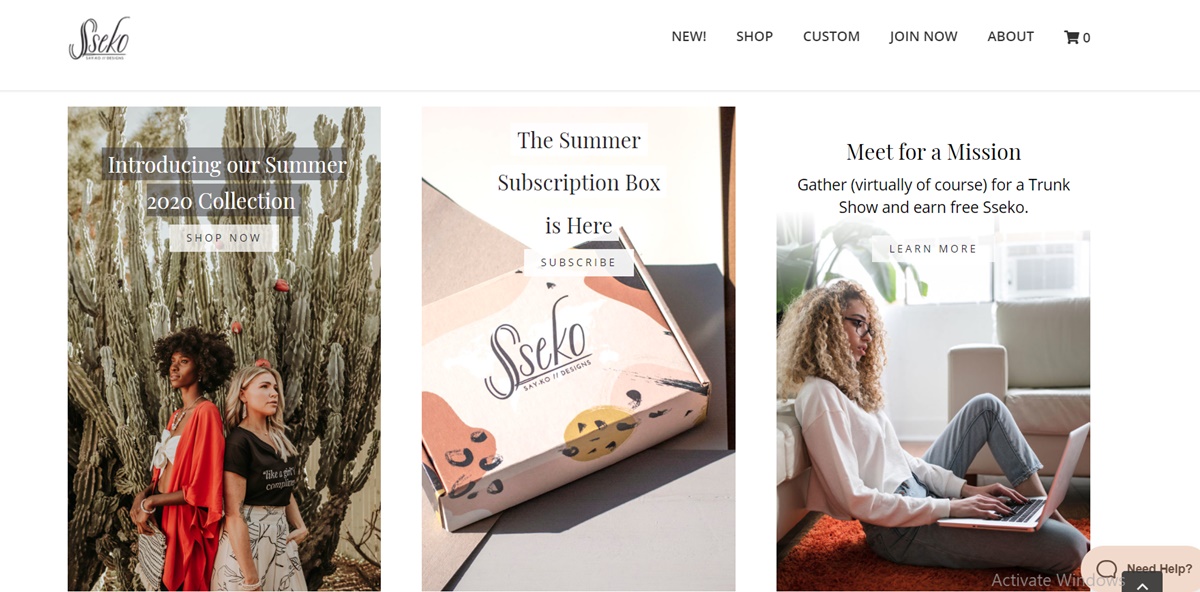1200x592 pixels.
Task: Click the Sseko logo in header
Action: [99, 38]
